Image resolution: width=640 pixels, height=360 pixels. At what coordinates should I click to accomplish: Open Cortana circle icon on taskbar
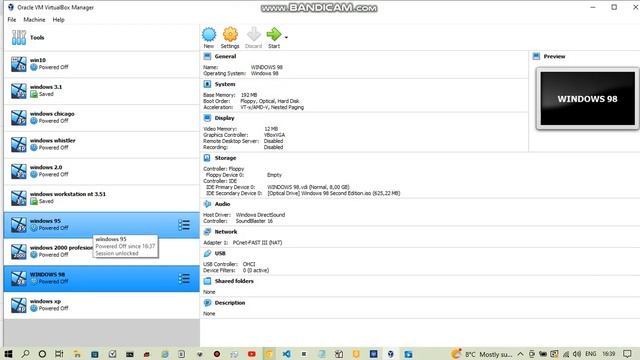coord(42,354)
